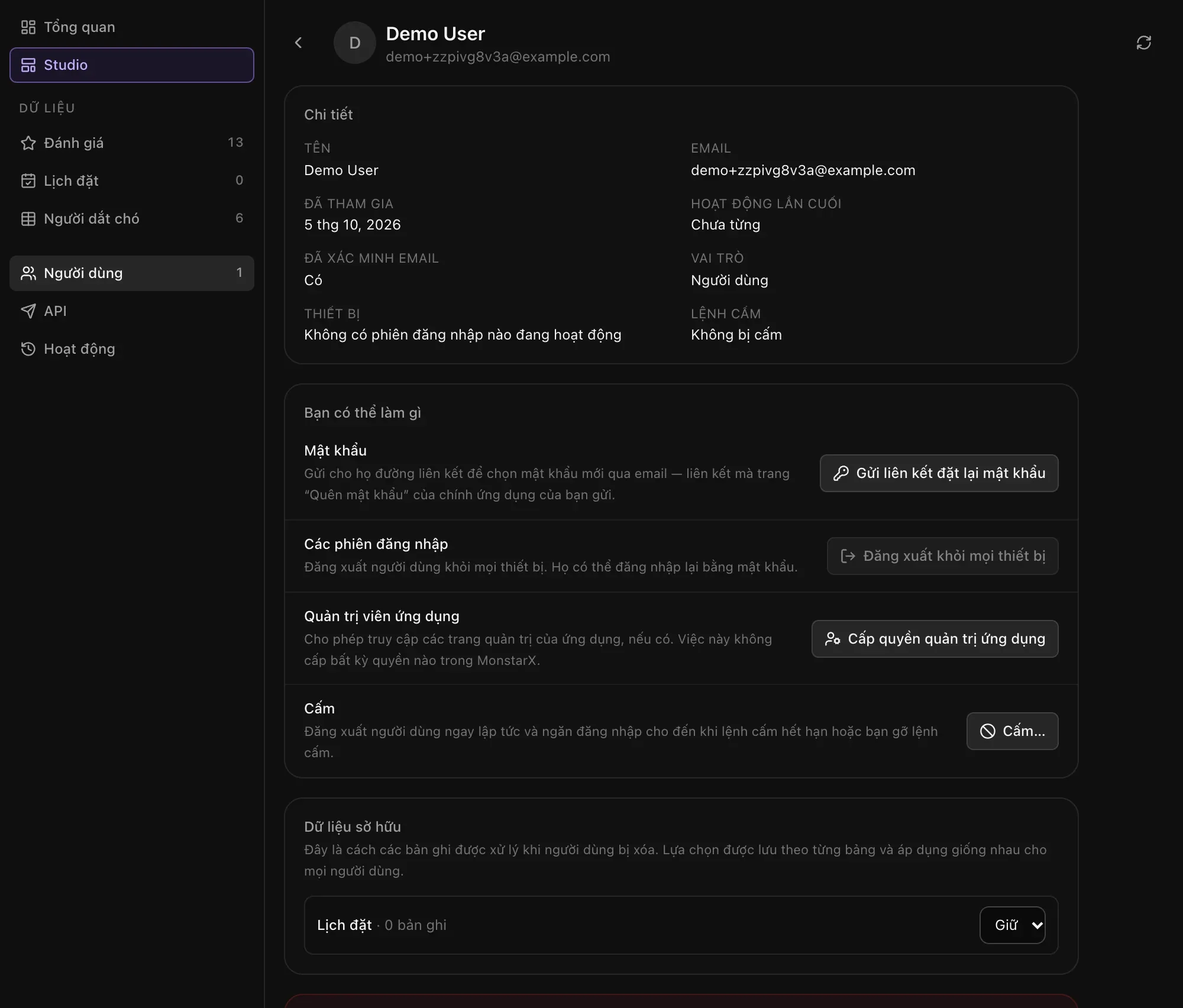Click the Có value under ĐÃ XÁC MINH EMAIL
Image resolution: width=1183 pixels, height=1008 pixels.
[313, 280]
